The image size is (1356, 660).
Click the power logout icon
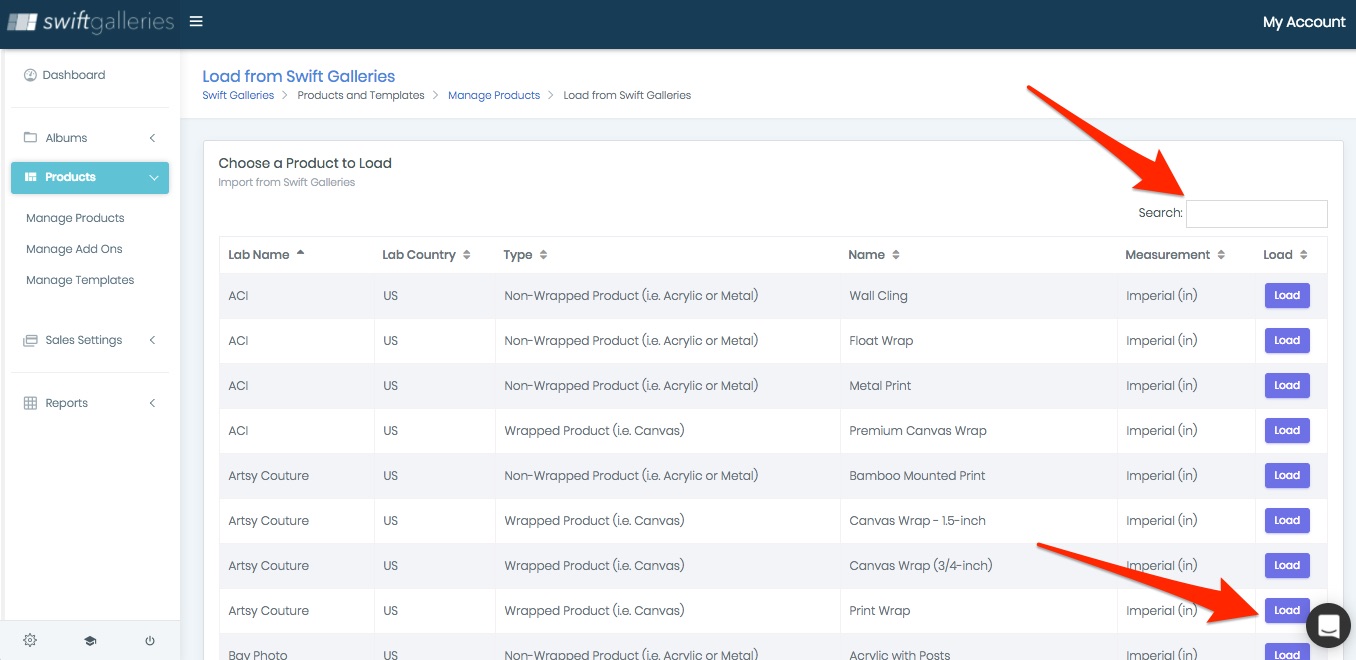pos(150,641)
